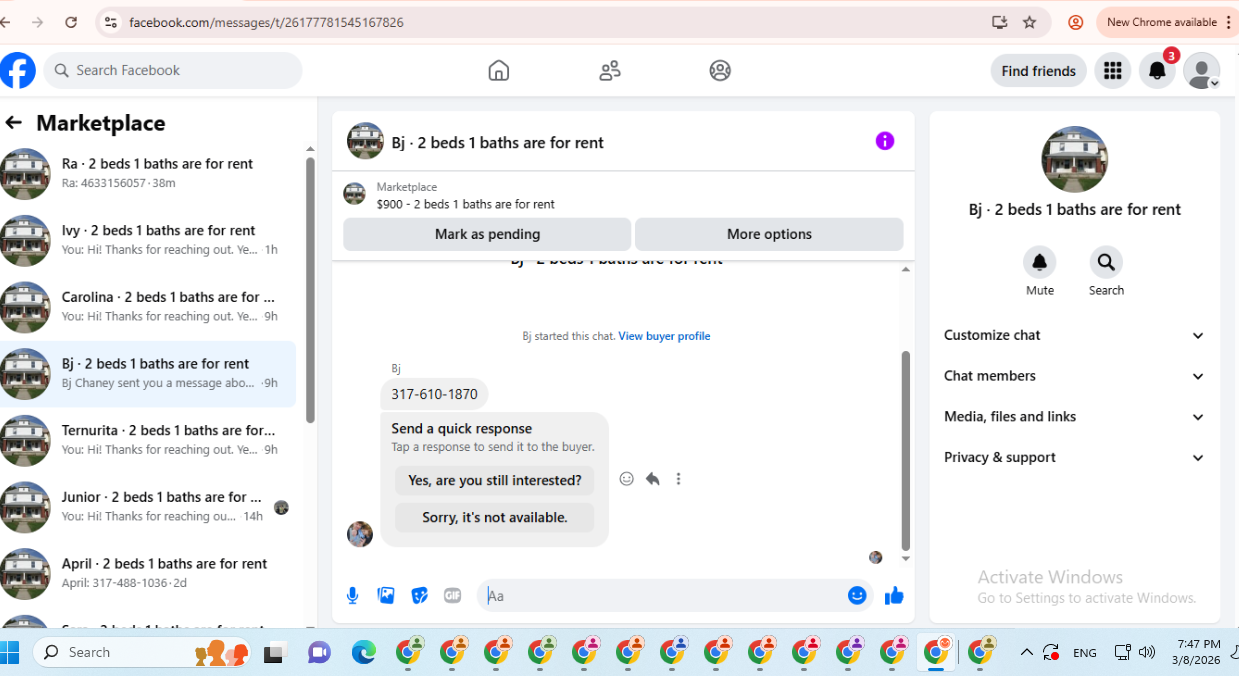Choose a GIF icon
Screen dimensions: 1239x676
(x=453, y=596)
